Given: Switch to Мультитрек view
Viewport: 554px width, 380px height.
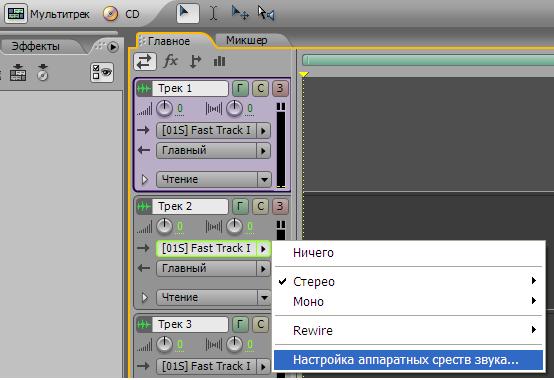Looking at the screenshot, I should 47,14.
